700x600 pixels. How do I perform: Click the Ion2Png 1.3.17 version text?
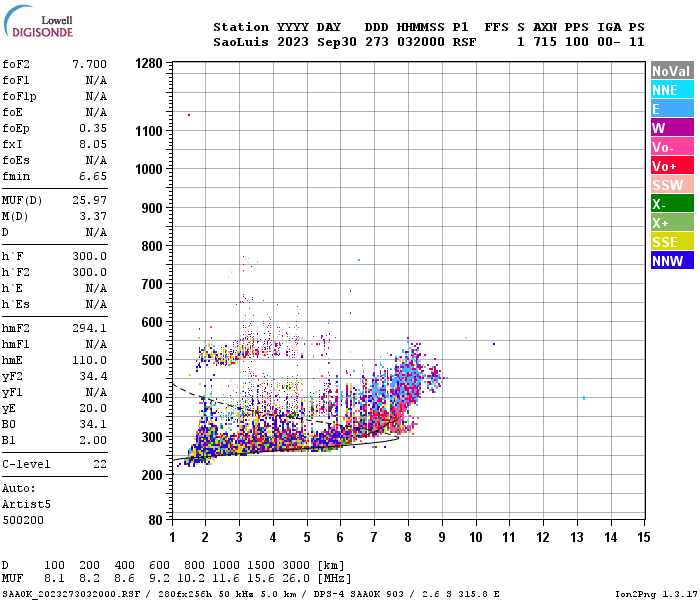(x=656, y=594)
